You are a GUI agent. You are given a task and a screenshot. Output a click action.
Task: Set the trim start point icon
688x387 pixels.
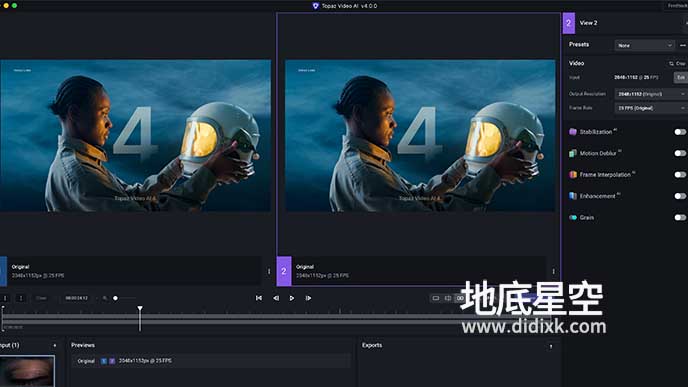tap(5, 298)
